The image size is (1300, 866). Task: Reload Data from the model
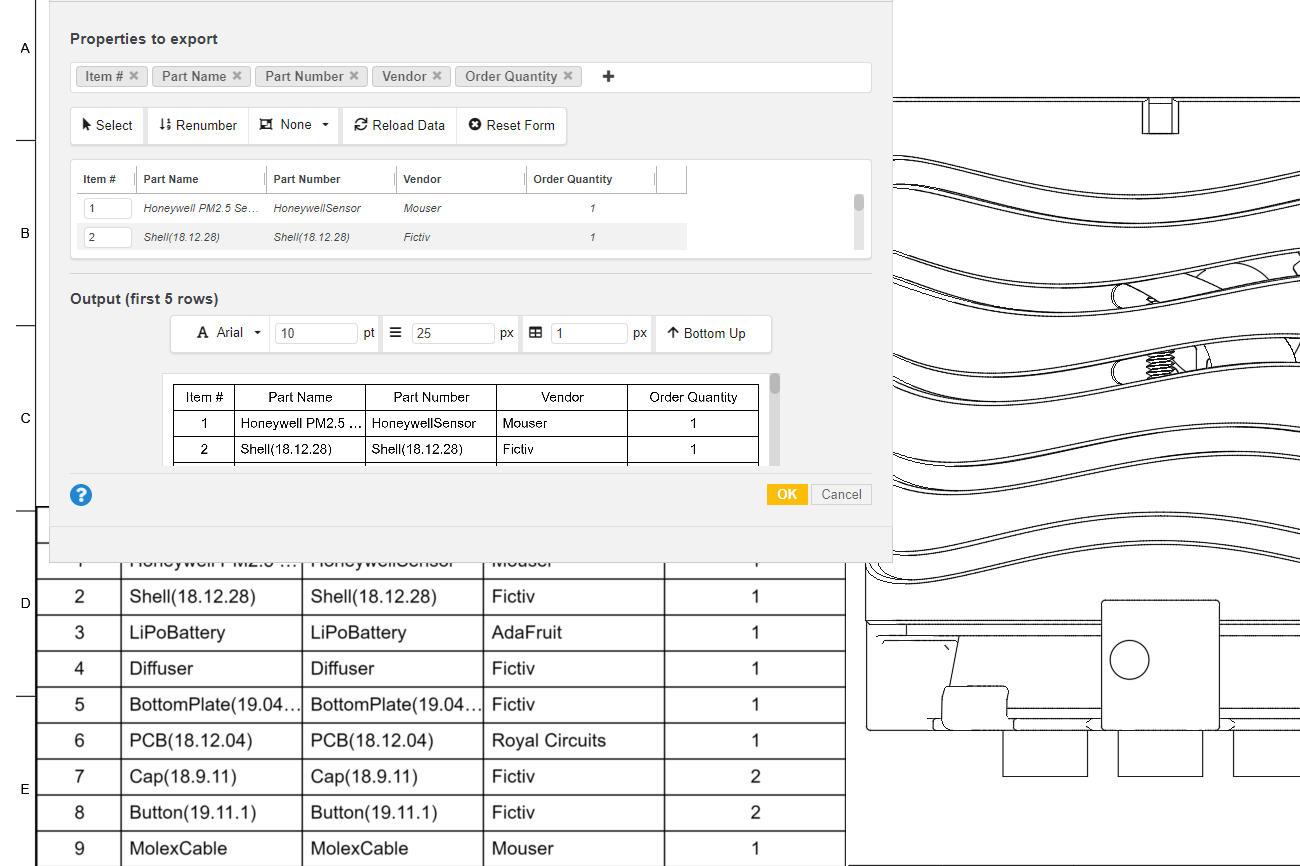click(400, 125)
